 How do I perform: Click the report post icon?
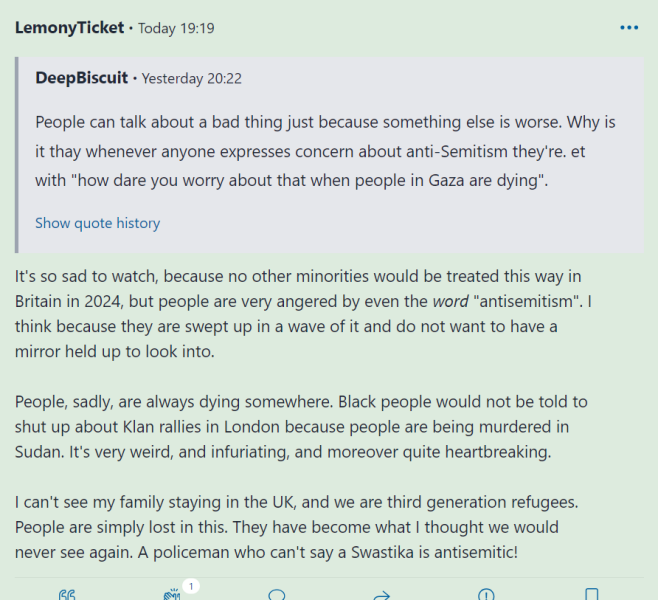click(x=486, y=595)
